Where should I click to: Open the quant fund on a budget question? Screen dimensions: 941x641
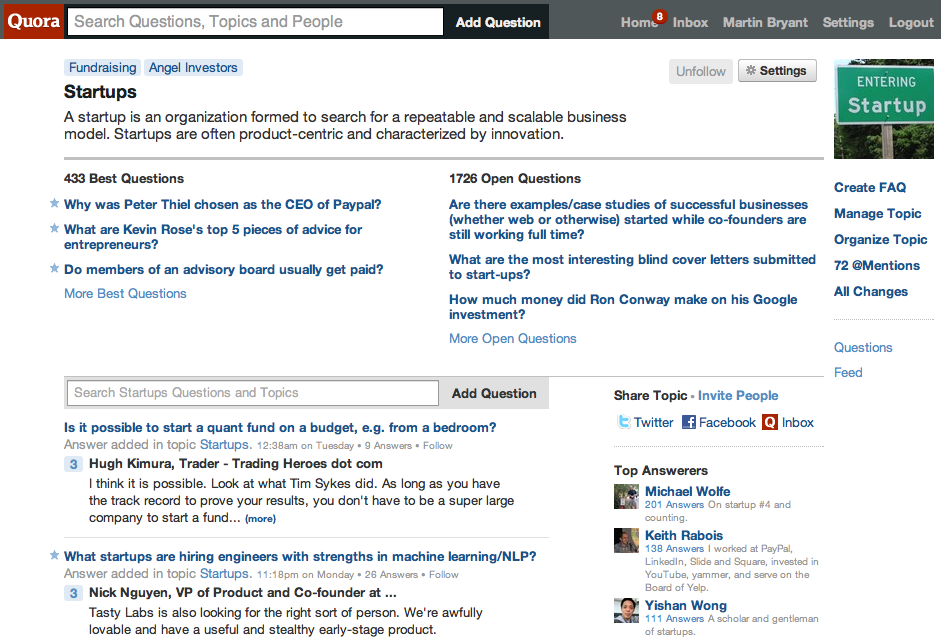280,427
